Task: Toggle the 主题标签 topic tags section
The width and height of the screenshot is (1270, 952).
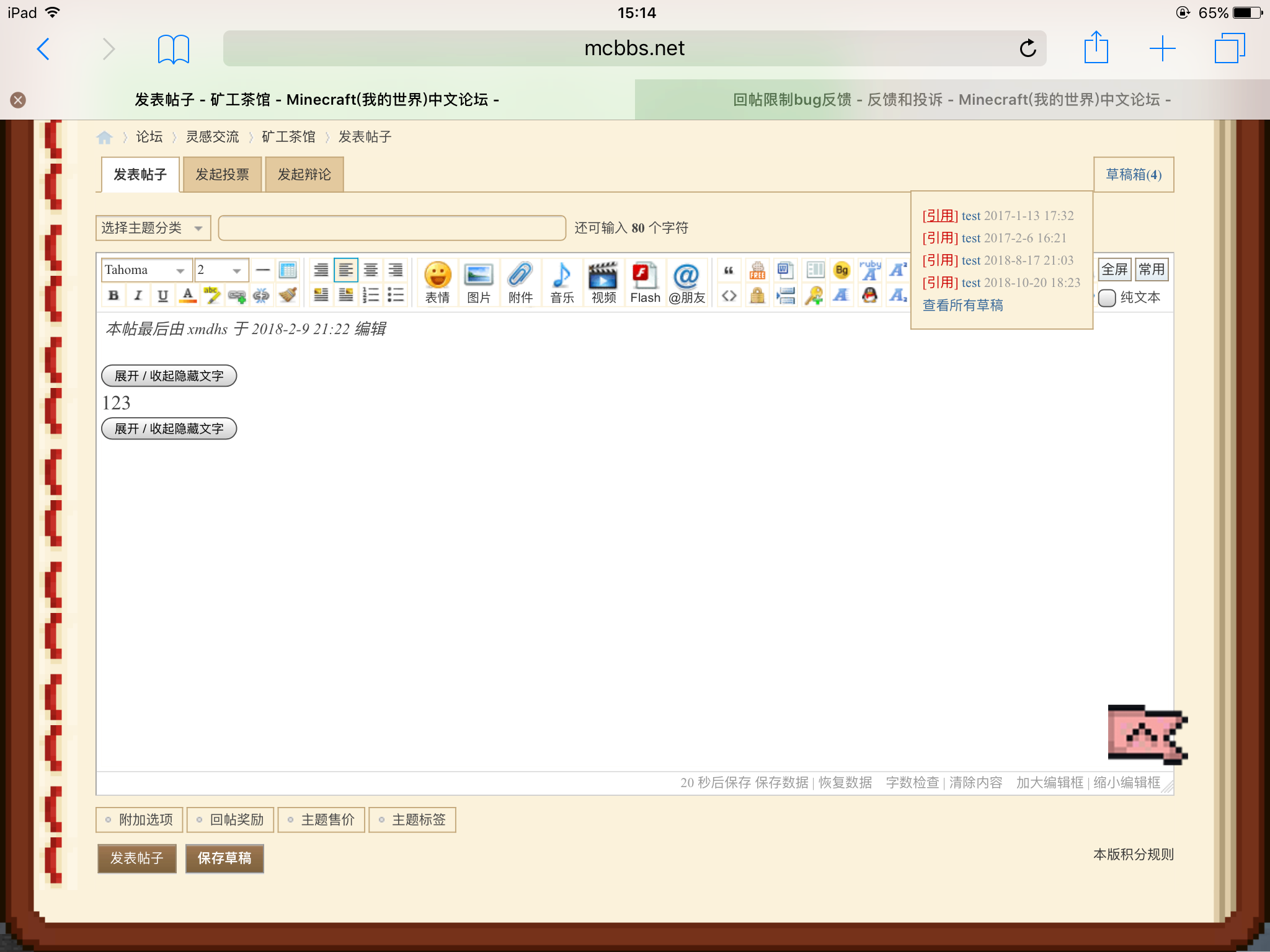Action: click(412, 819)
